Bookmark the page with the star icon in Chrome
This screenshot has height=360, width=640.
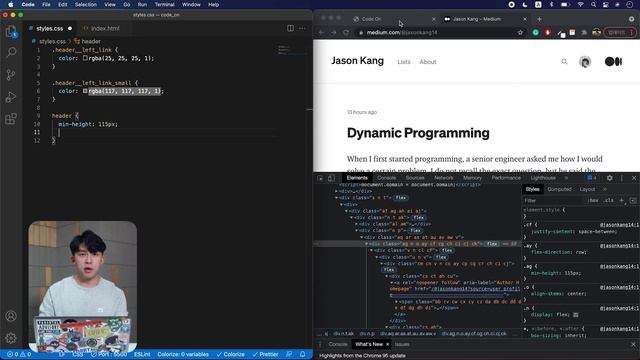(x=520, y=32)
